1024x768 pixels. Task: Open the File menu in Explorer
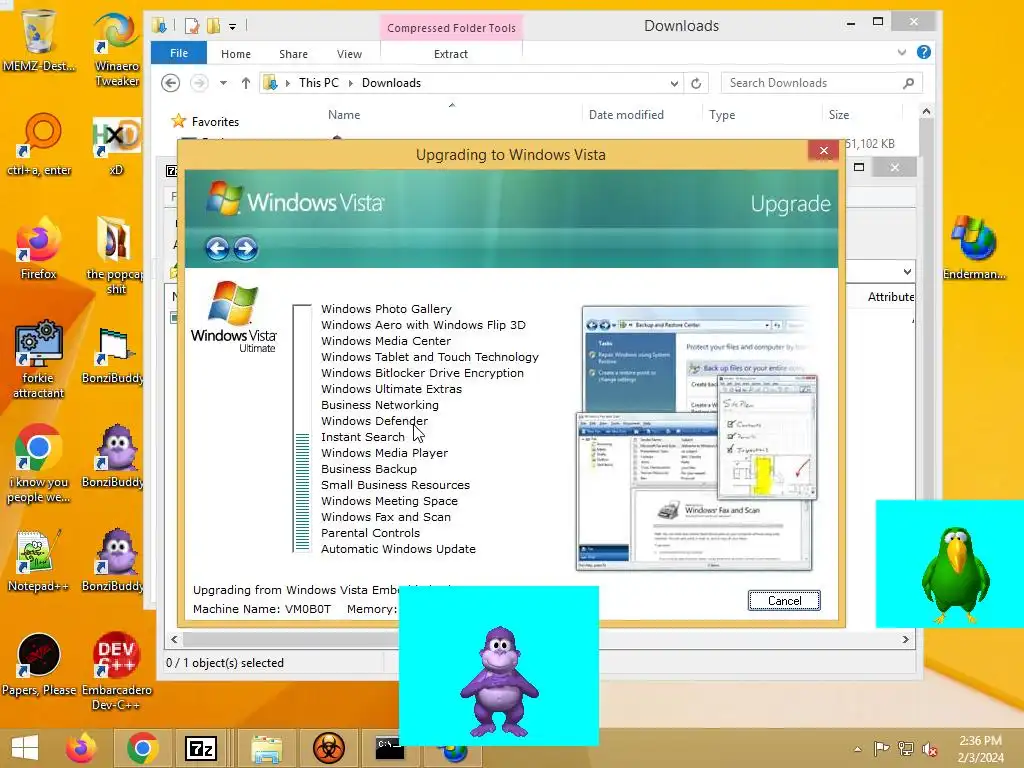[x=179, y=53]
